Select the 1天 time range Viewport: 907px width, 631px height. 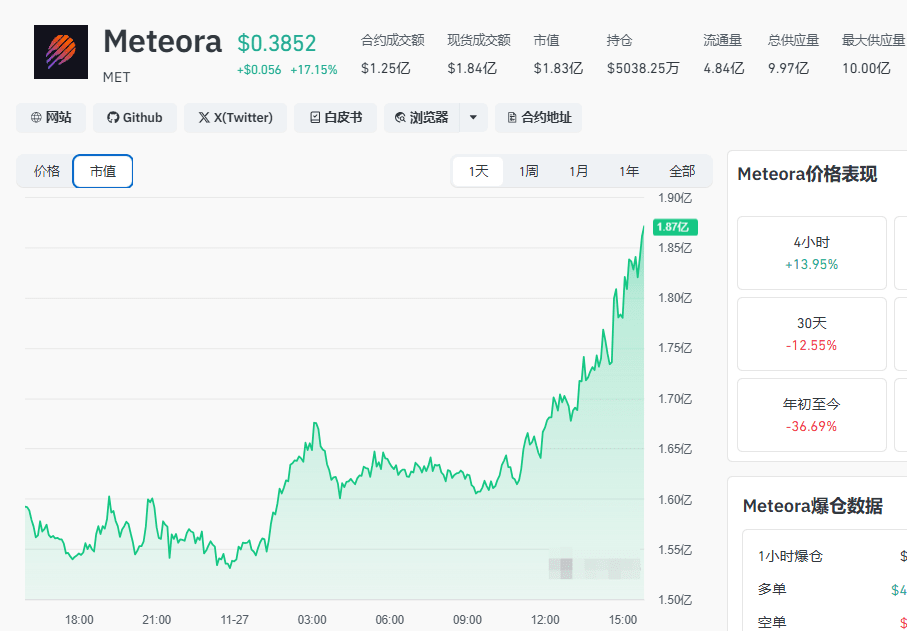[x=478, y=171]
